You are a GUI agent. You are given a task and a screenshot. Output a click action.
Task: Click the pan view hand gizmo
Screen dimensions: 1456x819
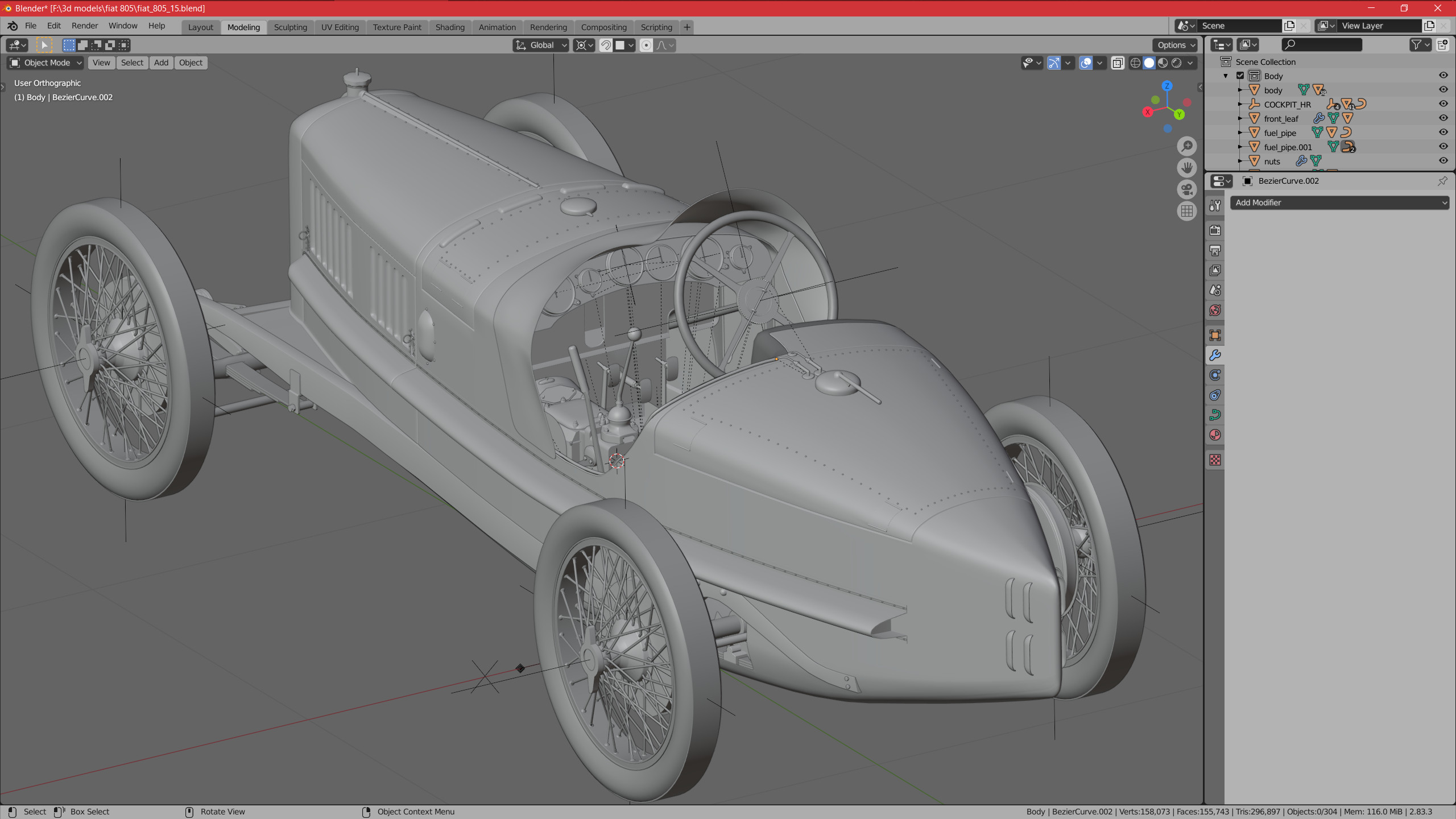click(1187, 168)
